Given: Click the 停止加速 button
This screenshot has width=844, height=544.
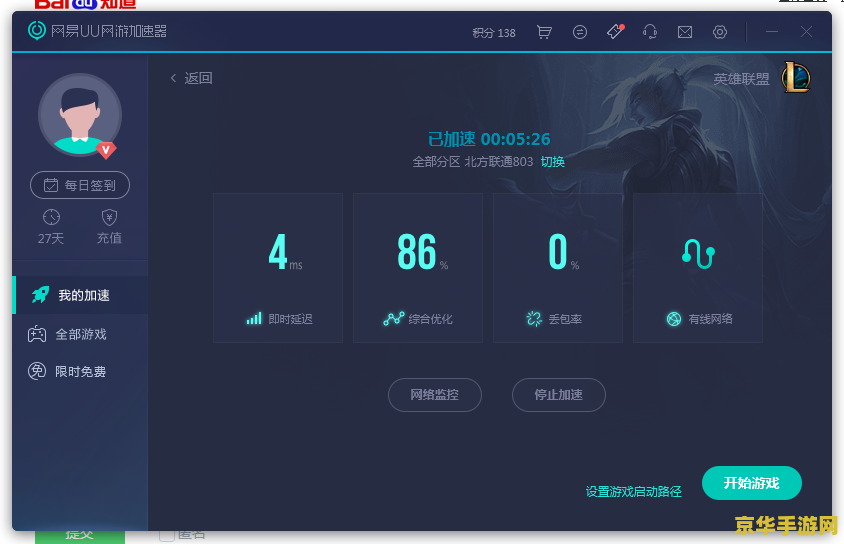Looking at the screenshot, I should click(x=558, y=395).
